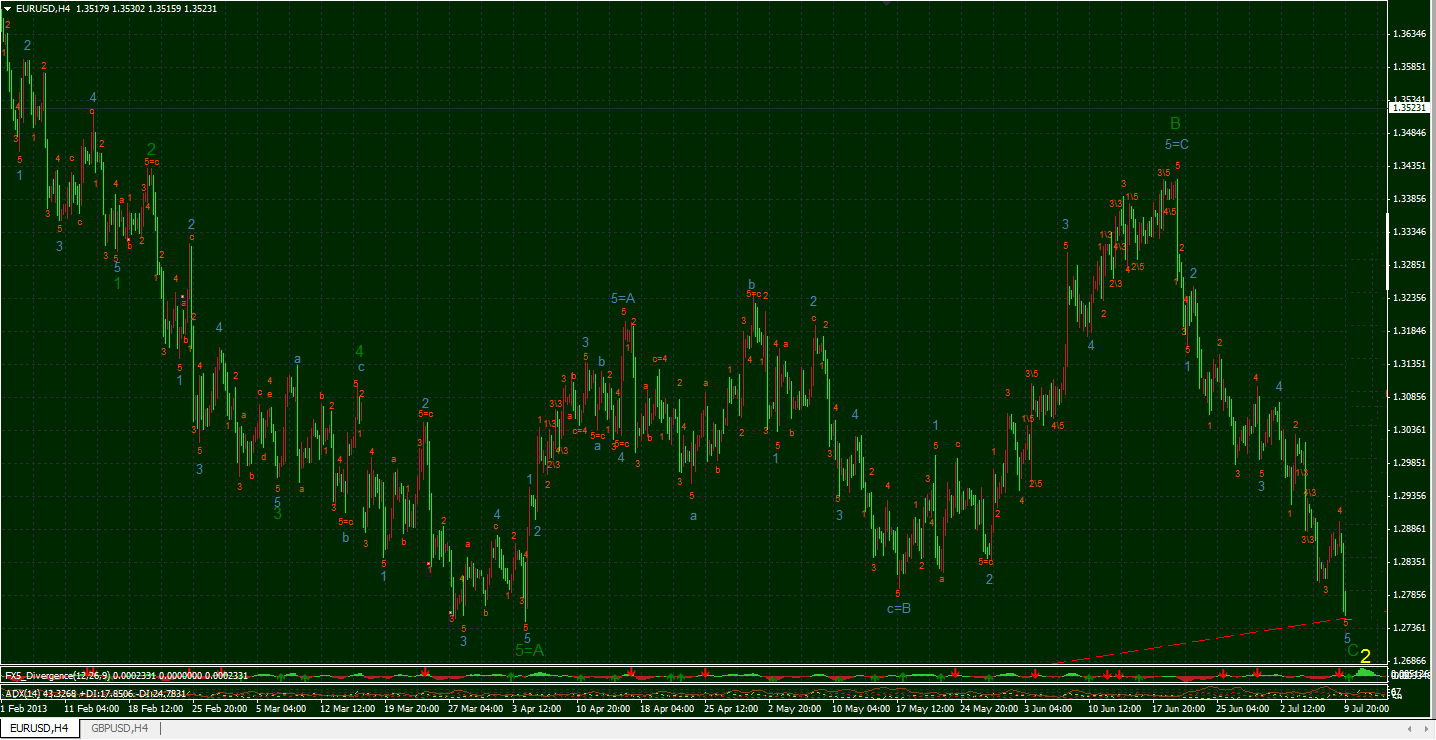
Task: Click the 1 Feb 2013 date on time axis
Action: pos(24,709)
